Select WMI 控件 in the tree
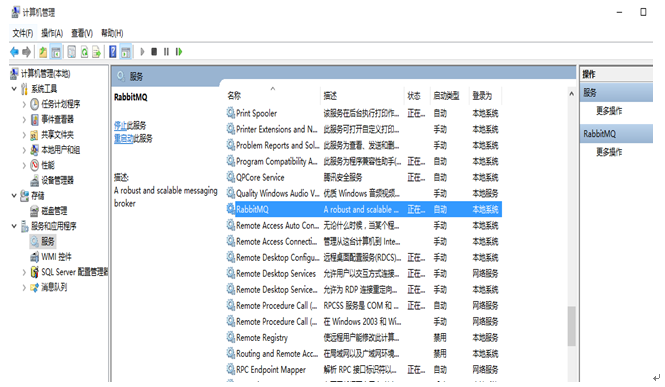This screenshot has height=387, width=665. click(x=56, y=257)
